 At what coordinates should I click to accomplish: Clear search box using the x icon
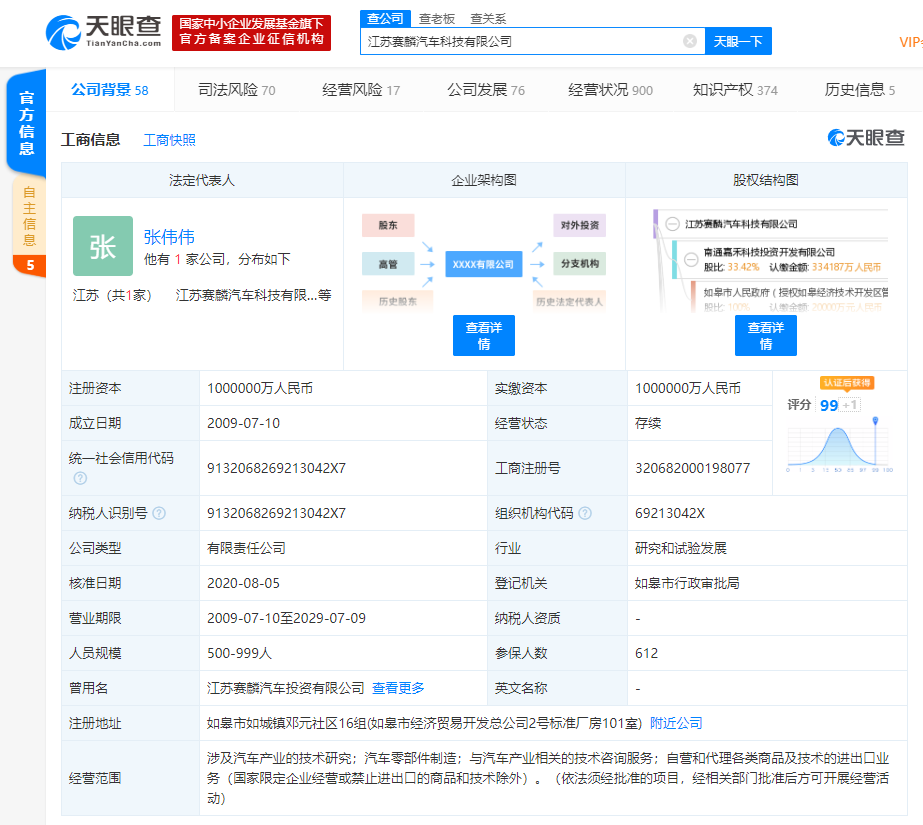tap(689, 40)
